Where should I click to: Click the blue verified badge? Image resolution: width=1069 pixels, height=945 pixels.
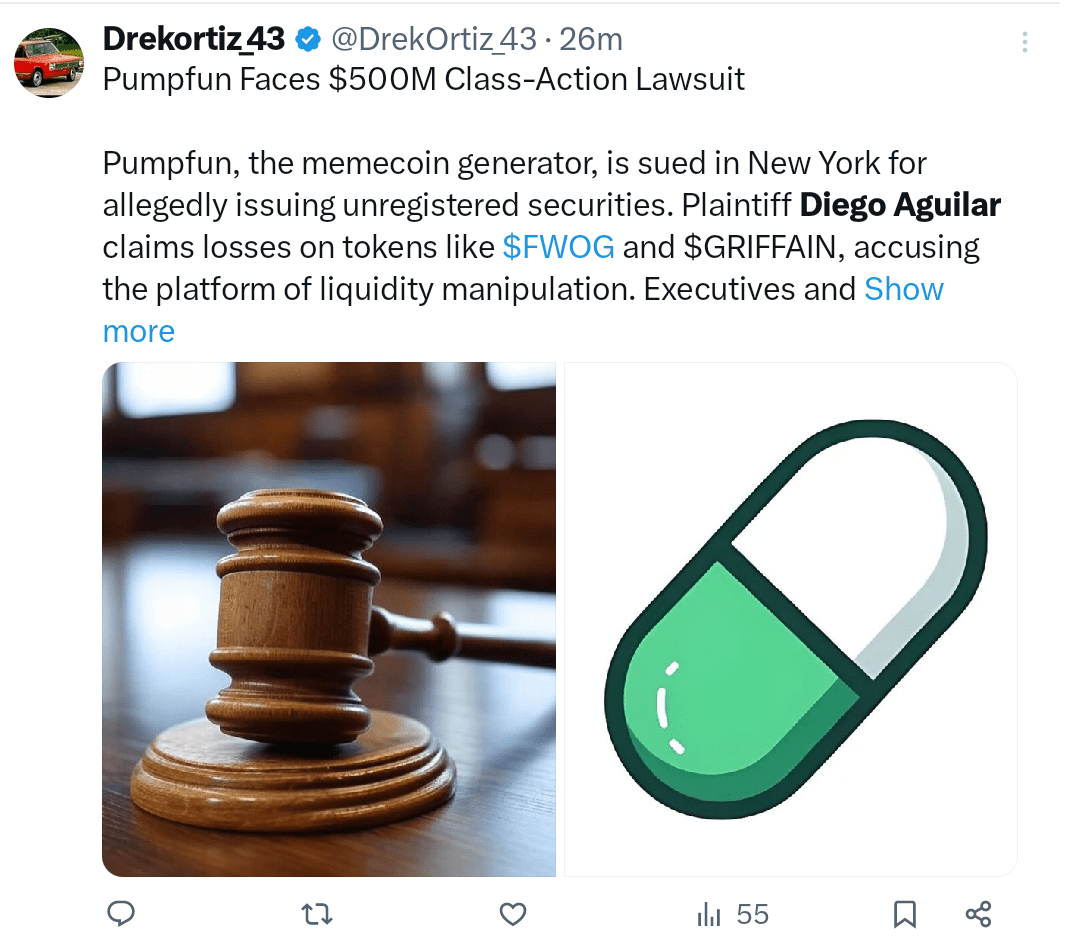pos(308,40)
